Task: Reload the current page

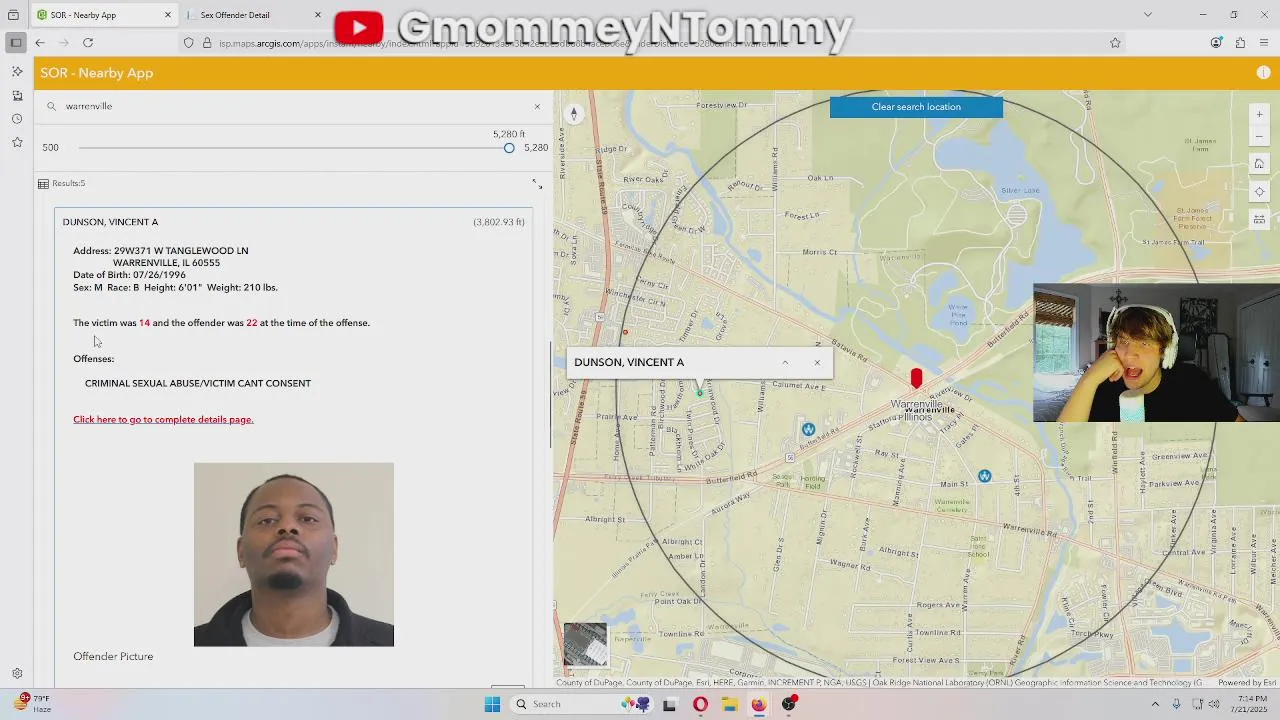Action: [88, 43]
